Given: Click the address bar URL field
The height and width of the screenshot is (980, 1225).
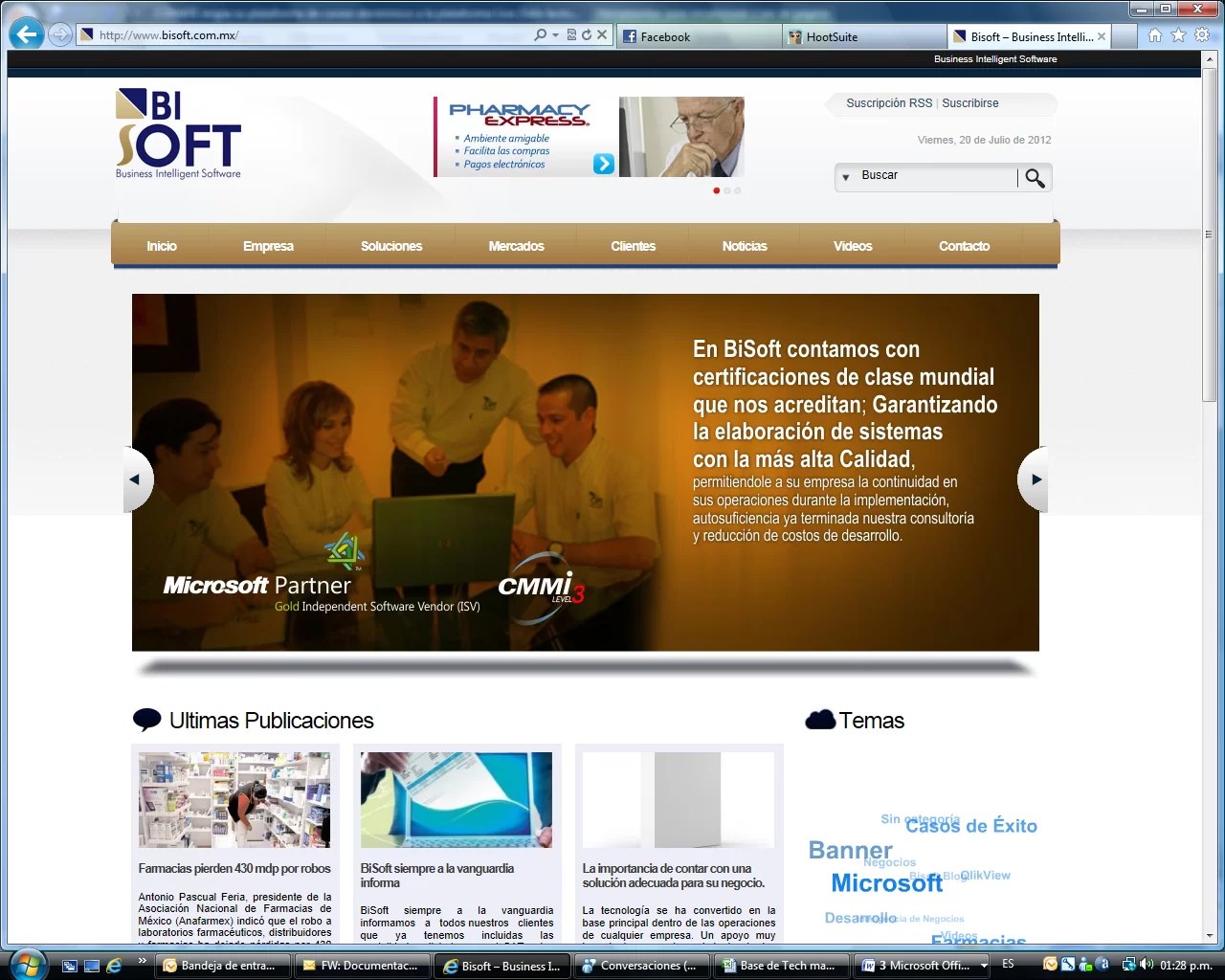Looking at the screenshot, I should coord(306,35).
